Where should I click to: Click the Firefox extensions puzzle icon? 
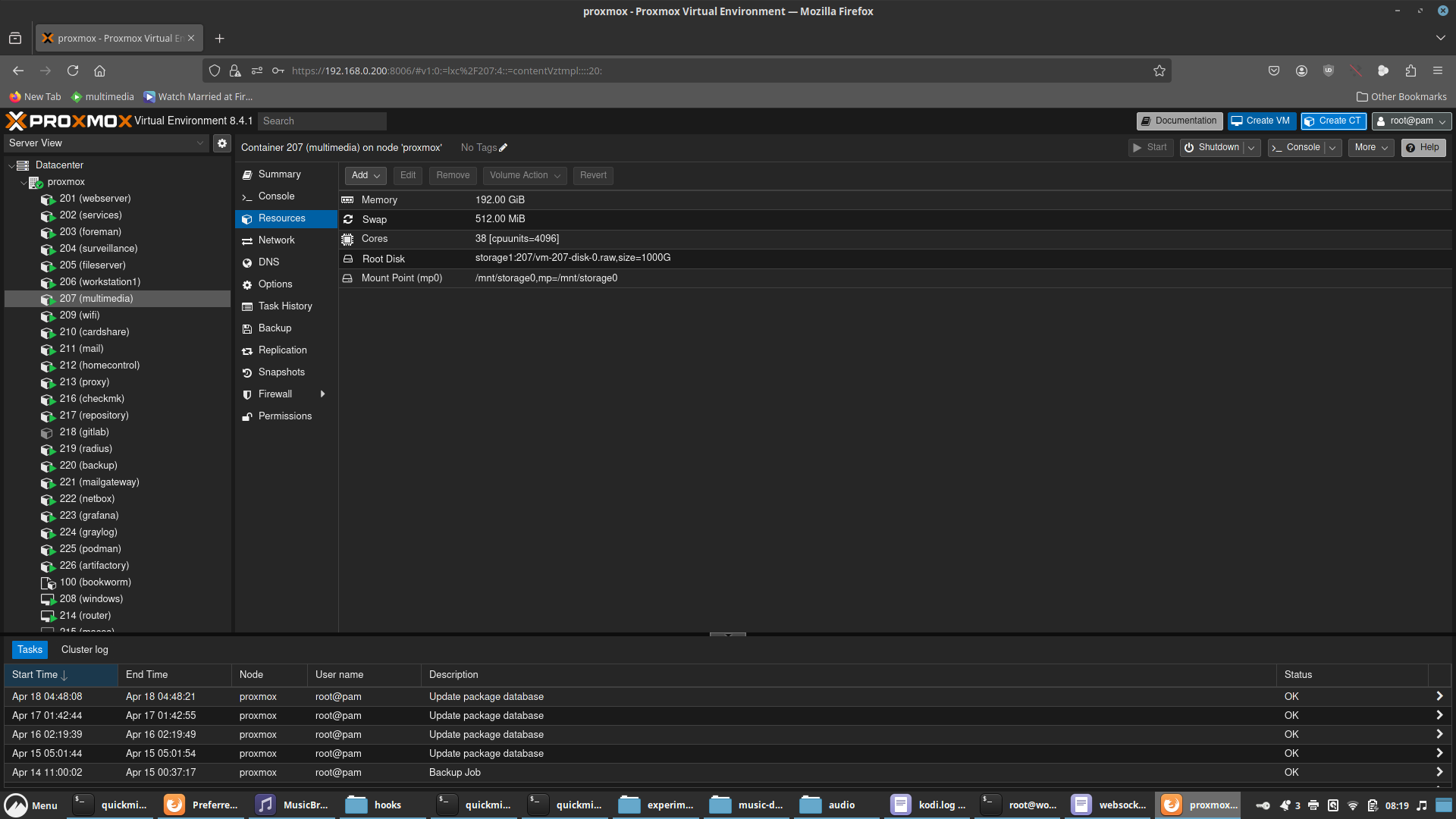[1410, 71]
